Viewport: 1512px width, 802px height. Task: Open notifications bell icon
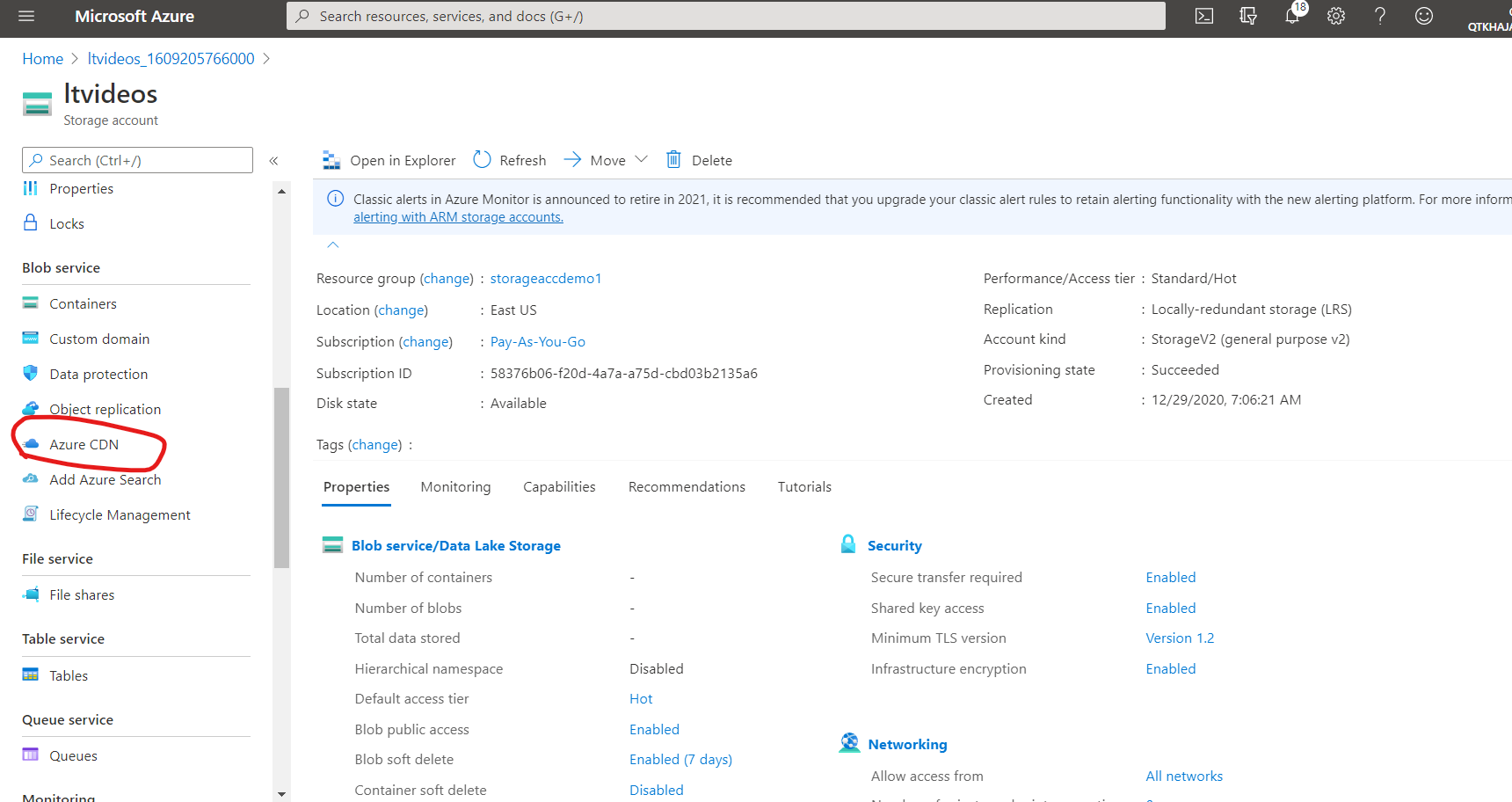click(x=1292, y=16)
